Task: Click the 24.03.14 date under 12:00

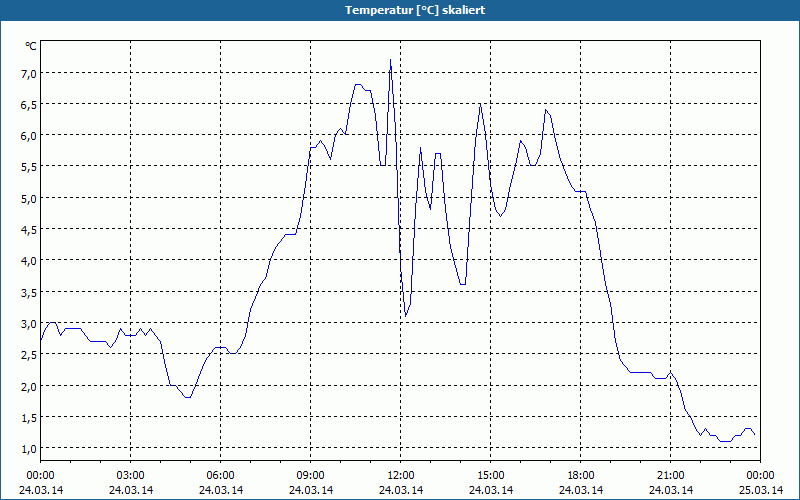Action: (401, 490)
